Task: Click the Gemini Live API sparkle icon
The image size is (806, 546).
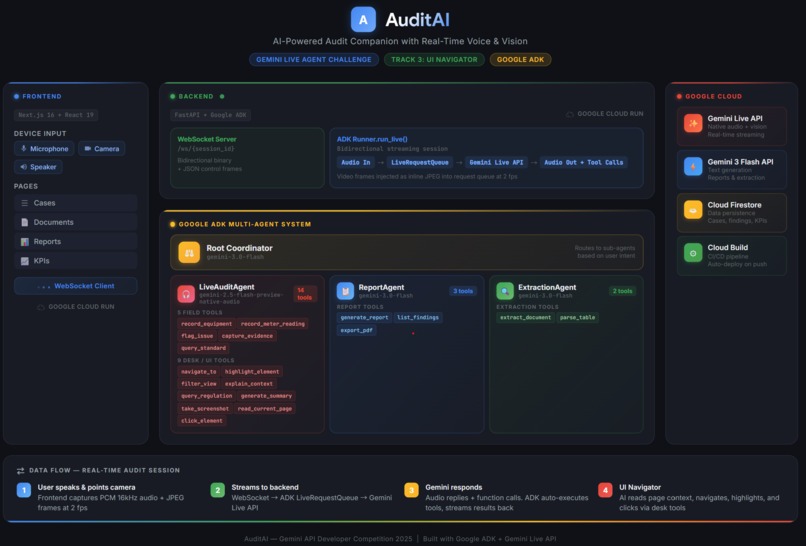Action: click(x=693, y=123)
